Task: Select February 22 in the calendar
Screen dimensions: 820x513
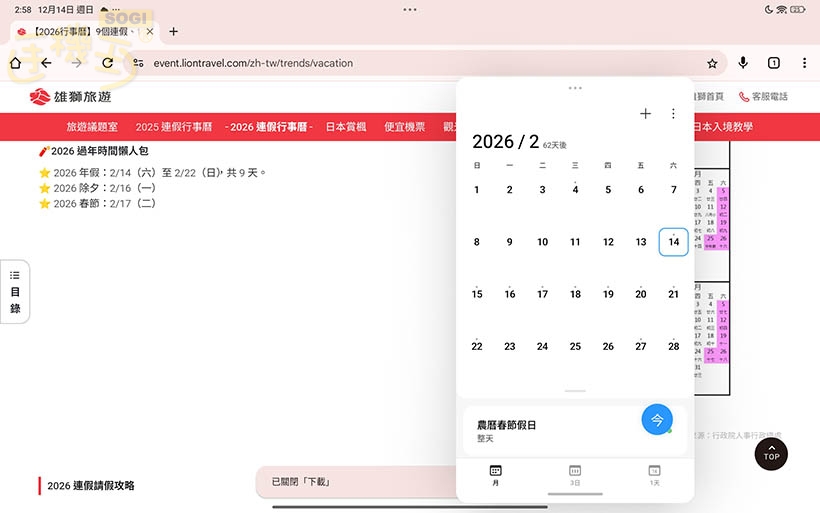Action: 477,346
